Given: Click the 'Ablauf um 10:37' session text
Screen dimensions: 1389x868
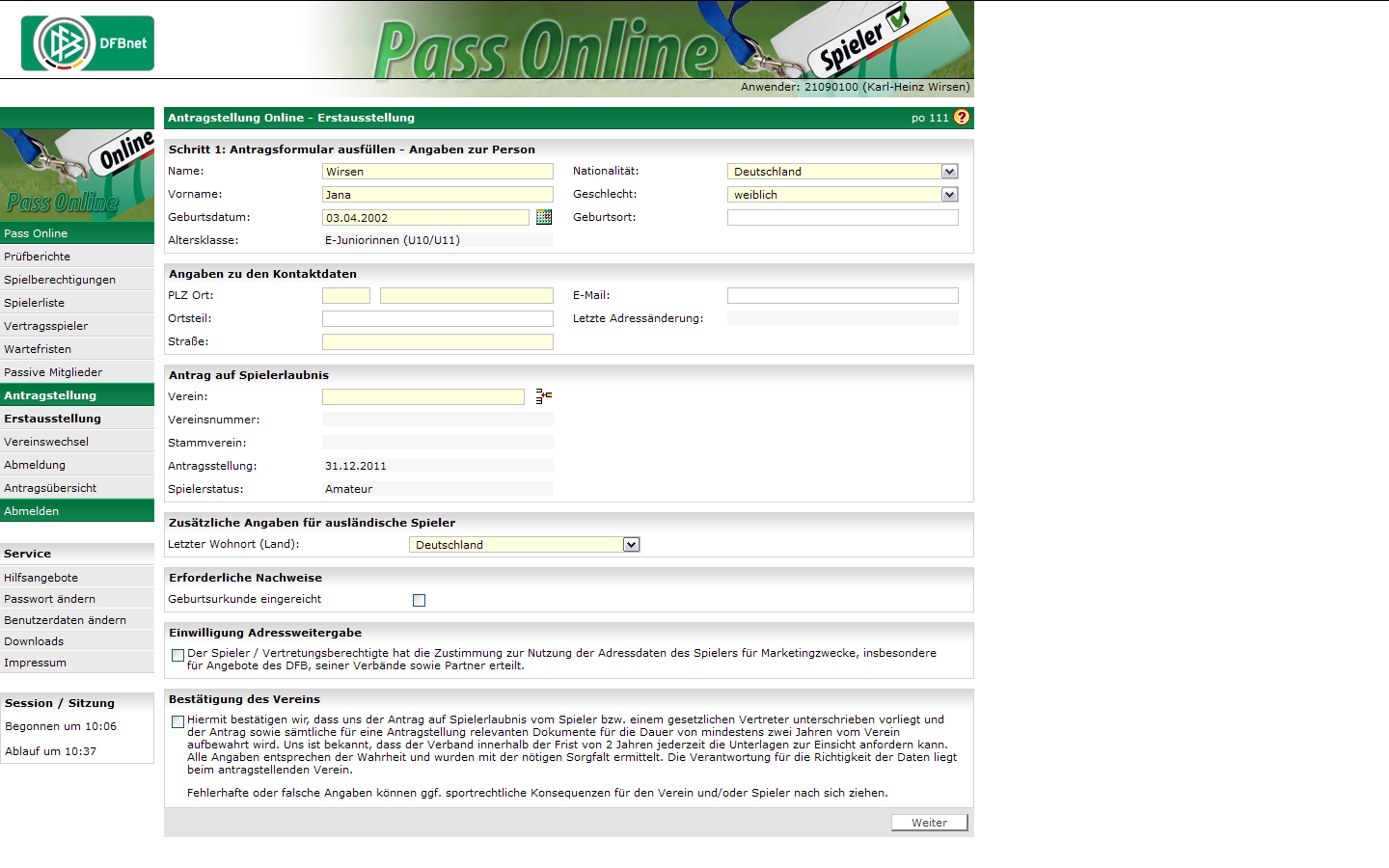Looking at the screenshot, I should coord(50,751).
